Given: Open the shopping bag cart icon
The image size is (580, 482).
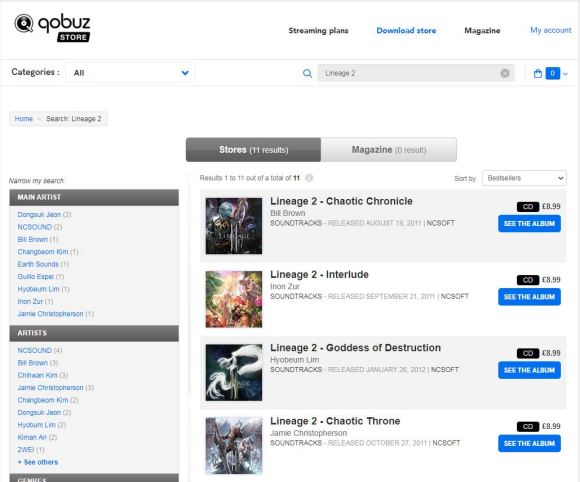Looking at the screenshot, I should click(538, 74).
